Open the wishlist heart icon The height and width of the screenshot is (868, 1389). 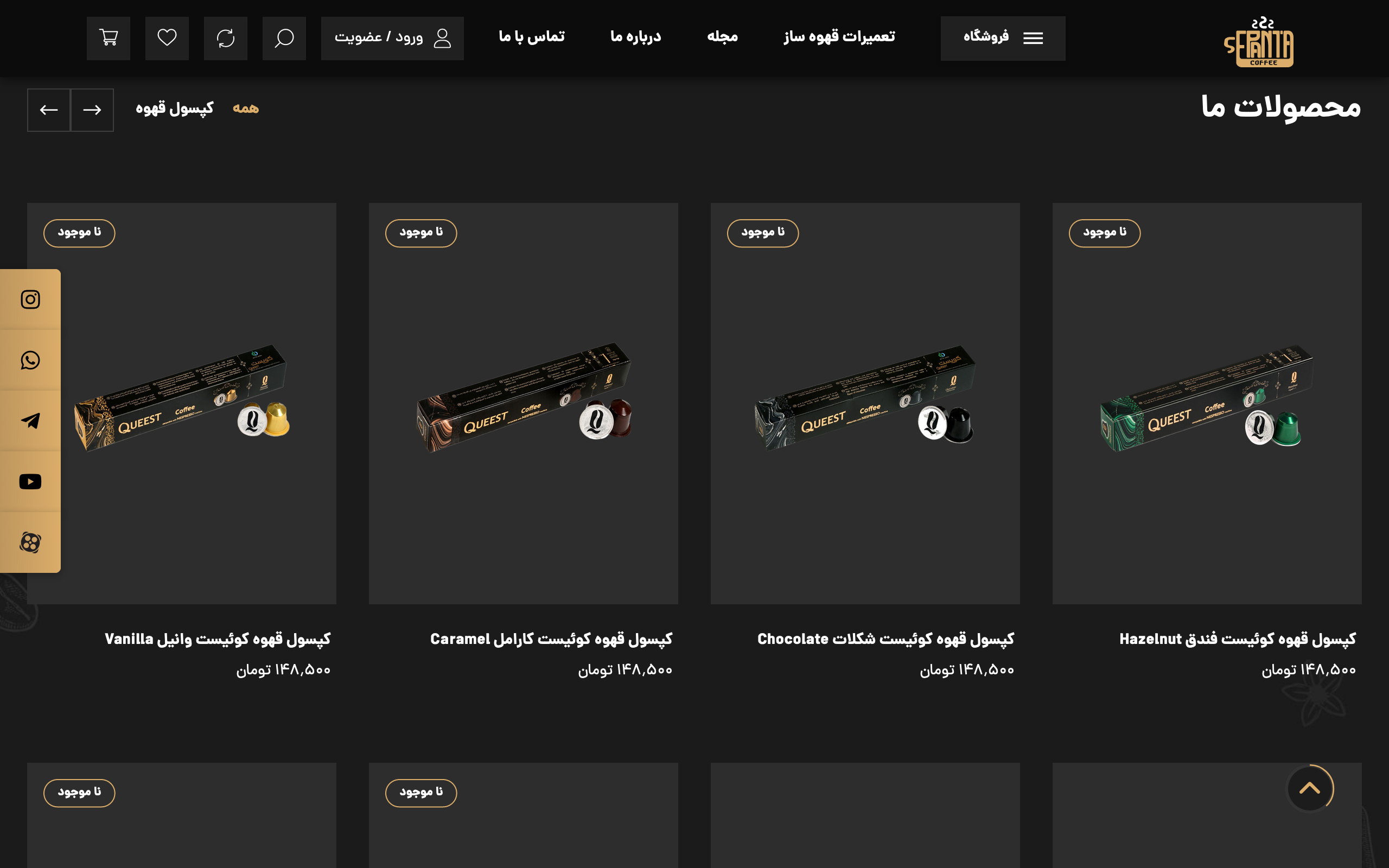click(x=167, y=38)
